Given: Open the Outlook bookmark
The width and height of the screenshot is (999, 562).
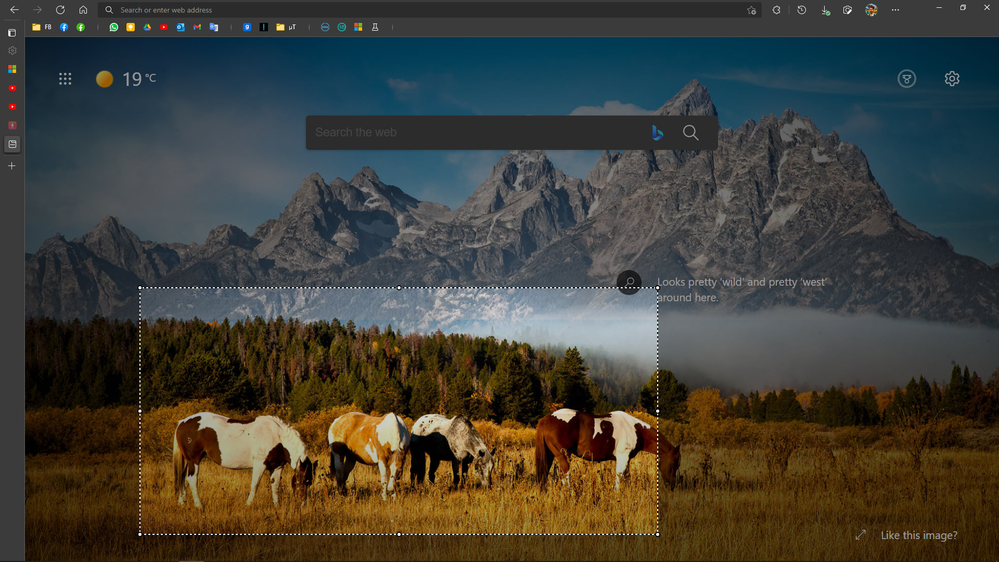Looking at the screenshot, I should coord(180,27).
